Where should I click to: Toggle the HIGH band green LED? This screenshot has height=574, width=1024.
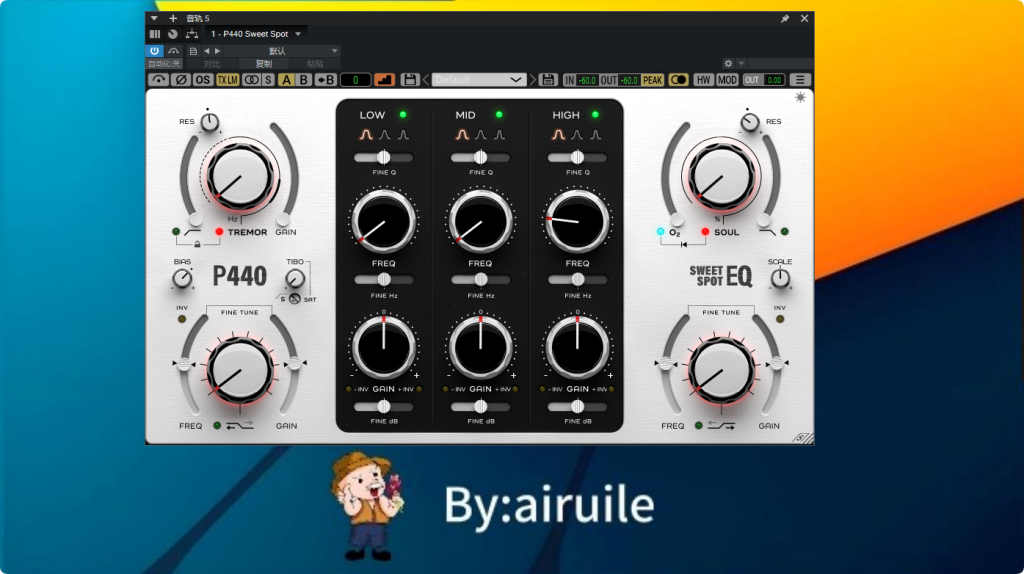tap(595, 114)
